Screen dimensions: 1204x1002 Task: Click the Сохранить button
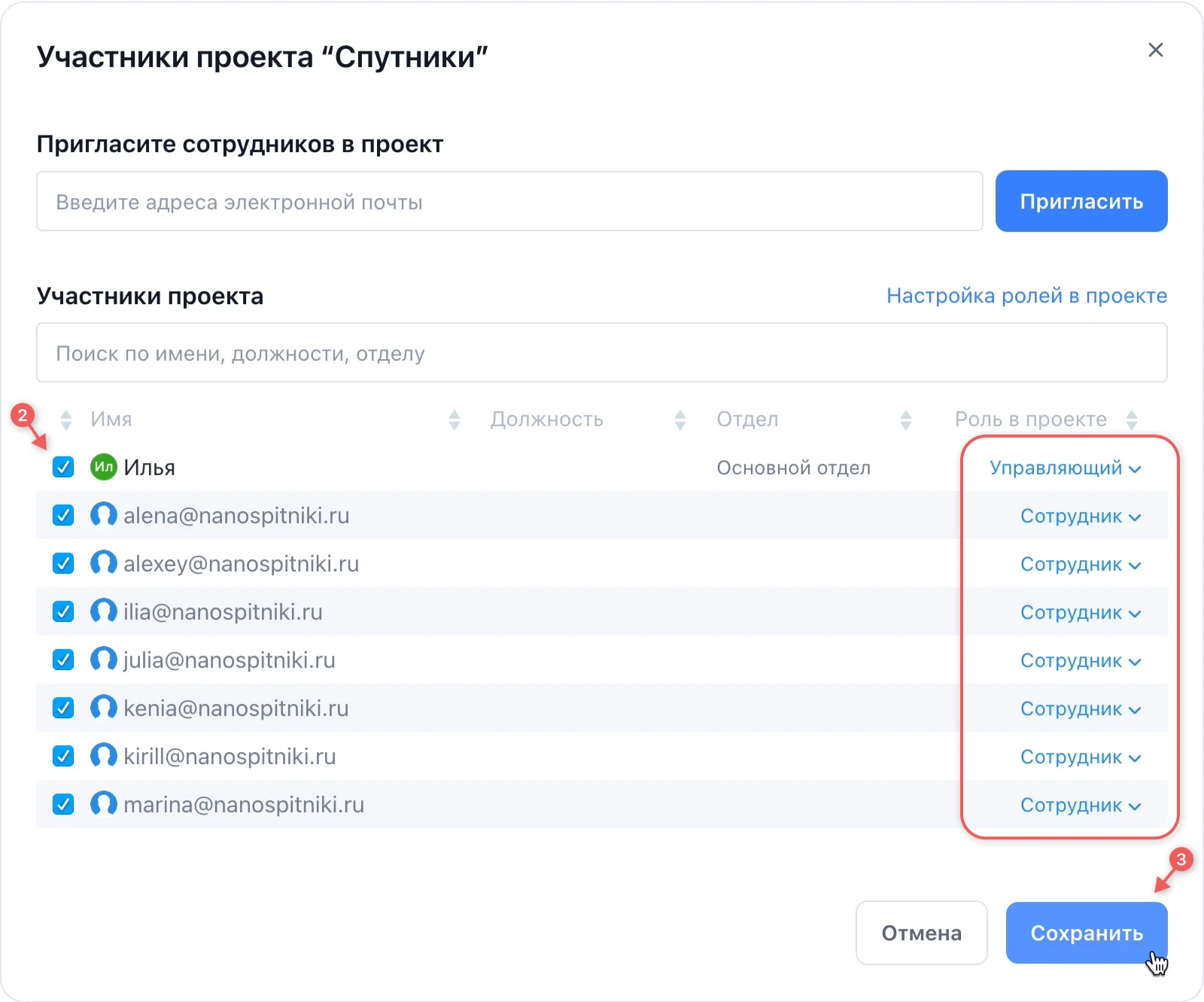coord(1086,933)
